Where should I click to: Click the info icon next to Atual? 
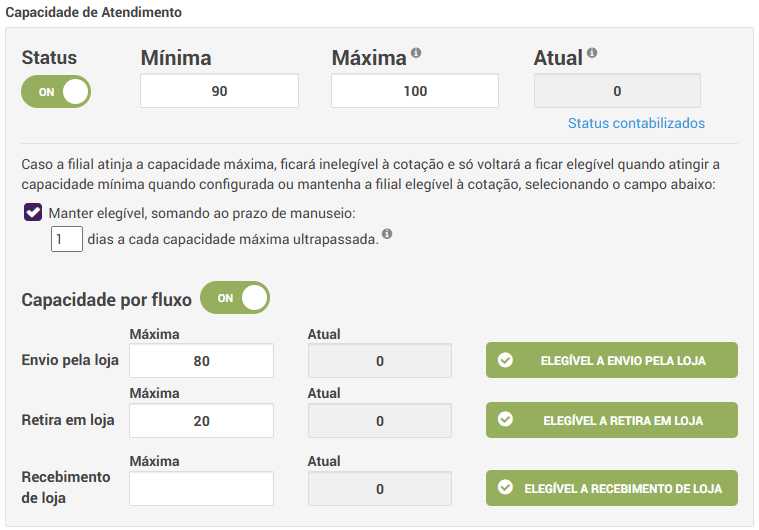tap(592, 54)
